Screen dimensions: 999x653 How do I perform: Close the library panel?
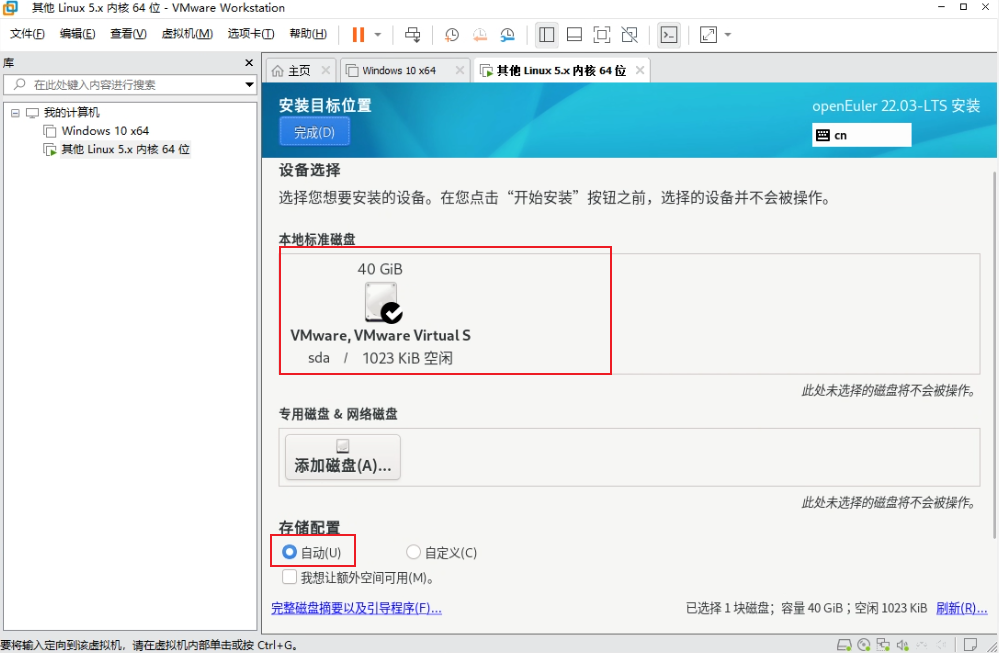point(249,62)
